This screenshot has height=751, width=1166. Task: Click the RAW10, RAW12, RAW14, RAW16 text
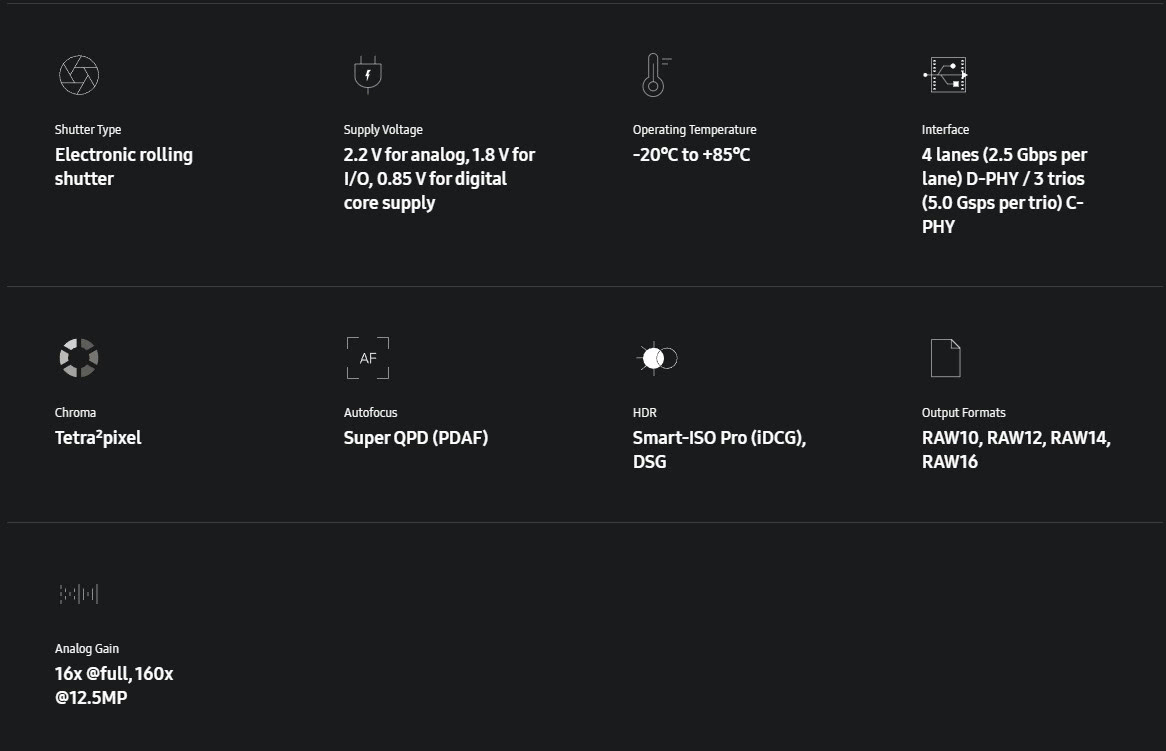point(1016,449)
